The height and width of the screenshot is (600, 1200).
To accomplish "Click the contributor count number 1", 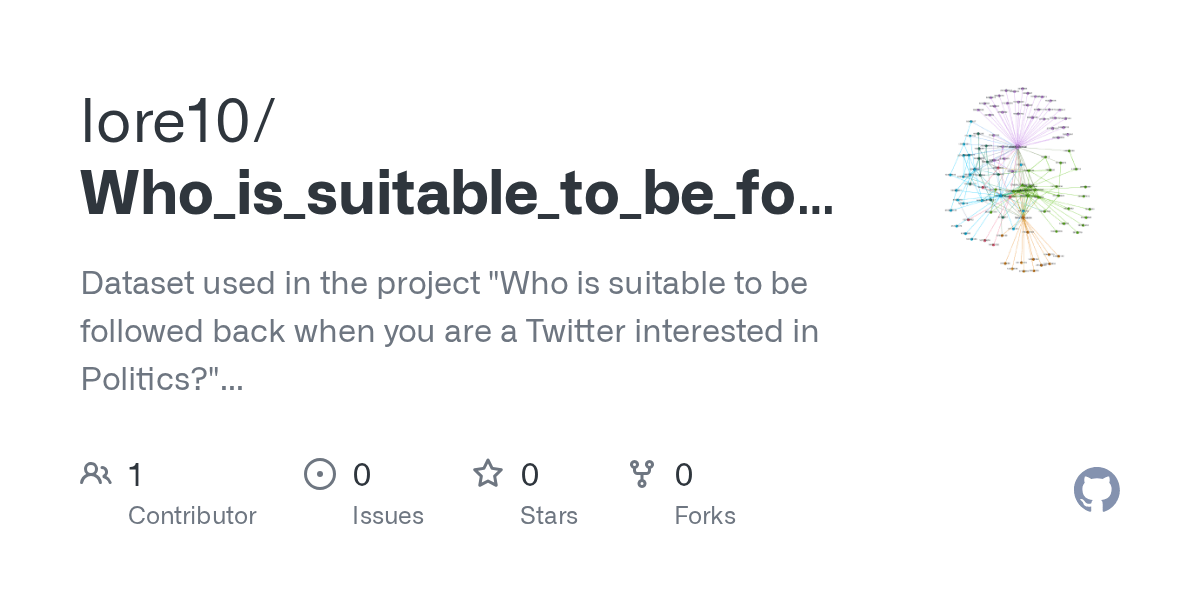I will coord(135,474).
